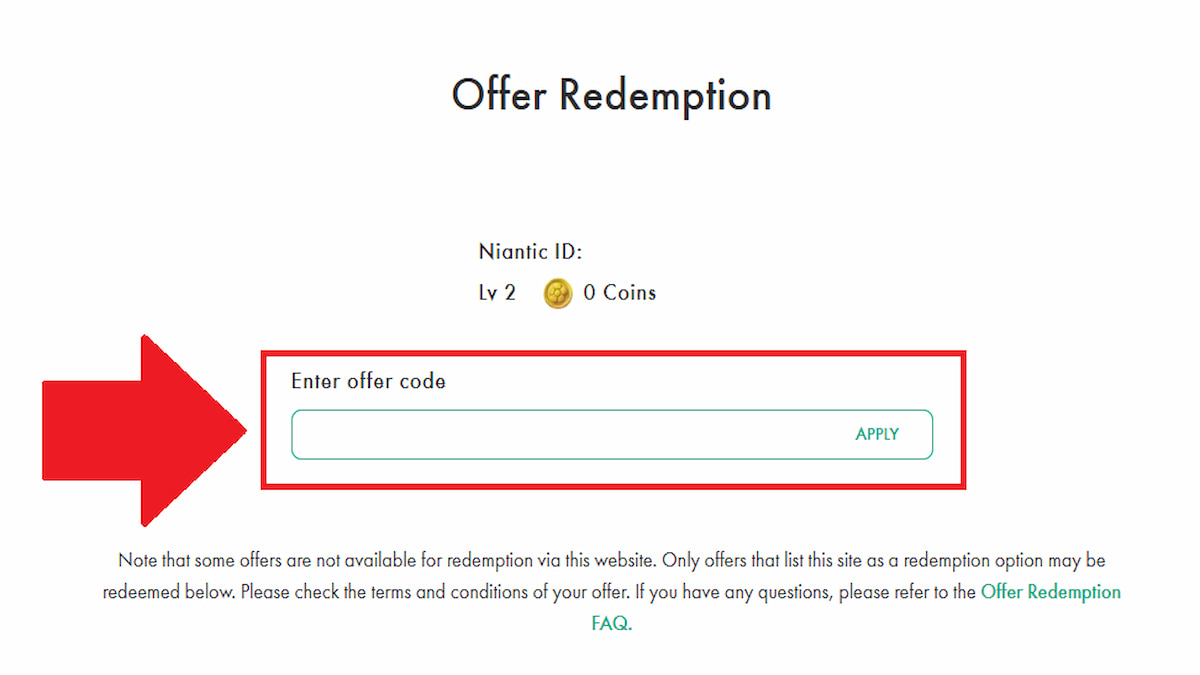Click the word Note starting the notice

[138, 560]
